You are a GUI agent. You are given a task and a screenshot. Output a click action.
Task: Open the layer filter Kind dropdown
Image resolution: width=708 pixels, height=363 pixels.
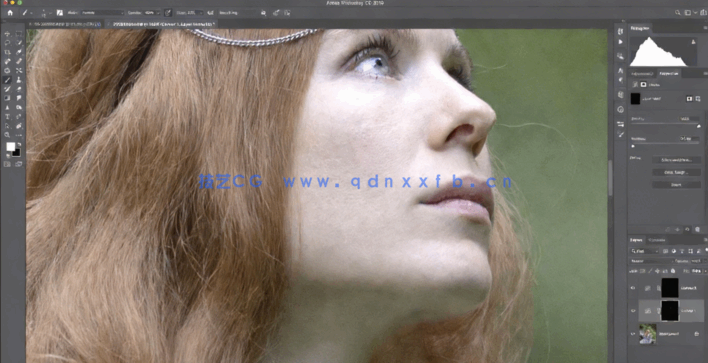click(645, 251)
